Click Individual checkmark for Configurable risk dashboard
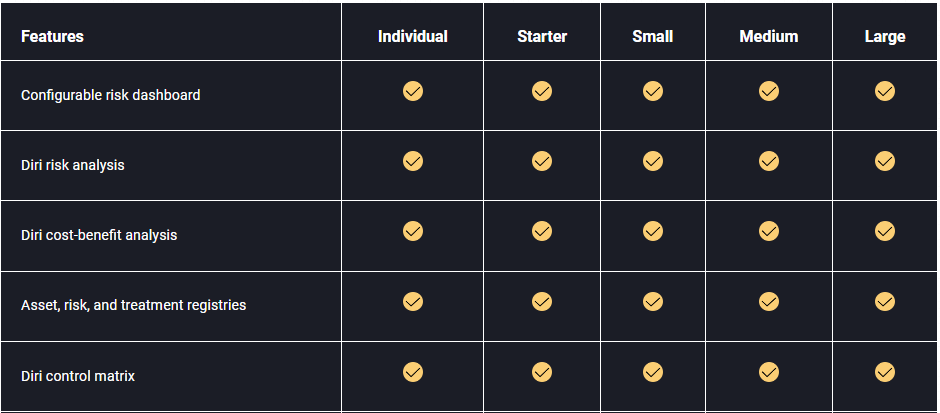The height and width of the screenshot is (413, 940). point(412,91)
